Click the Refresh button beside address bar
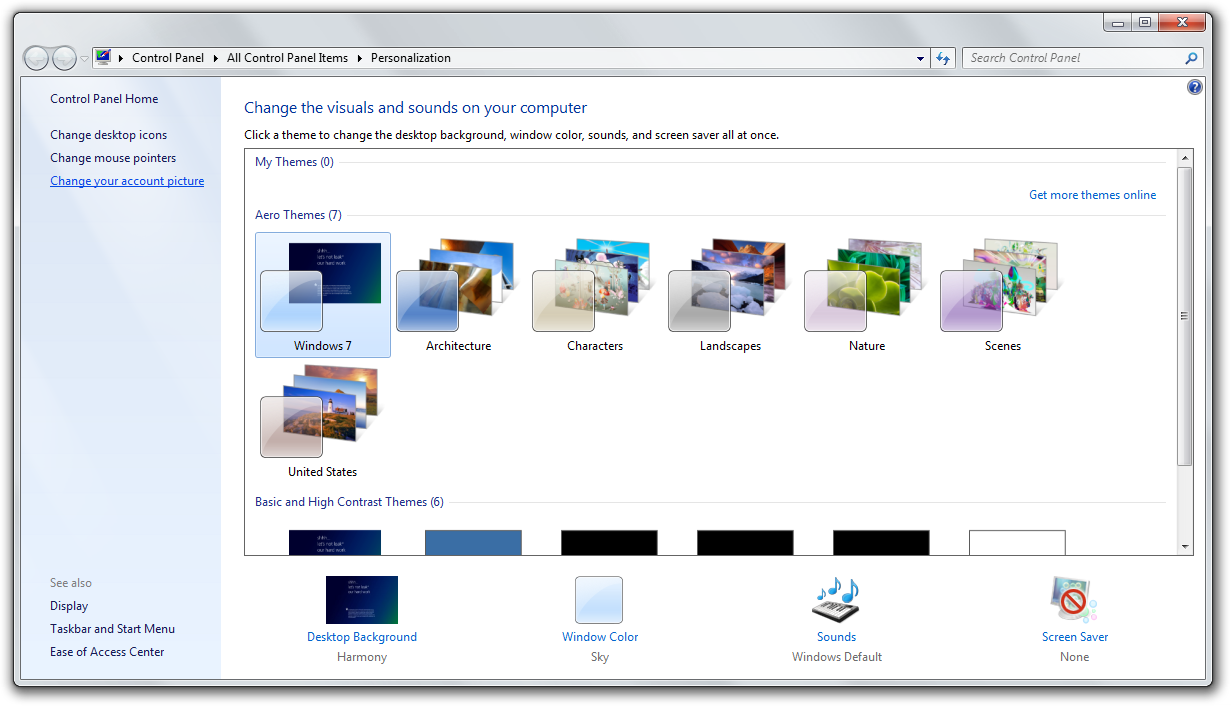Screen dimensions: 1232x706 [942, 58]
